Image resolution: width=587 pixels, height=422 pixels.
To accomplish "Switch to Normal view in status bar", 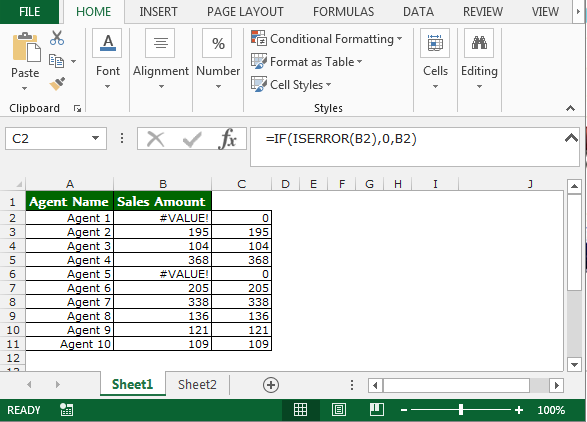I will pyautogui.click(x=301, y=410).
